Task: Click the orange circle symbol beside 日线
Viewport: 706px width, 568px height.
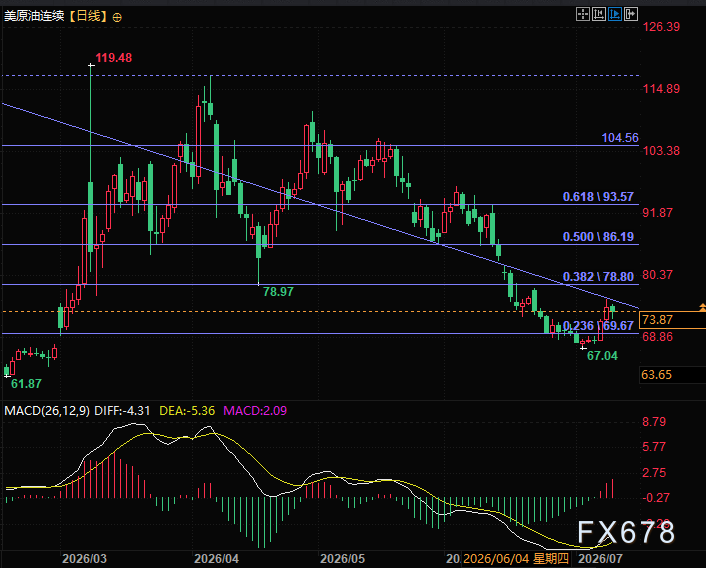Action: (x=117, y=18)
